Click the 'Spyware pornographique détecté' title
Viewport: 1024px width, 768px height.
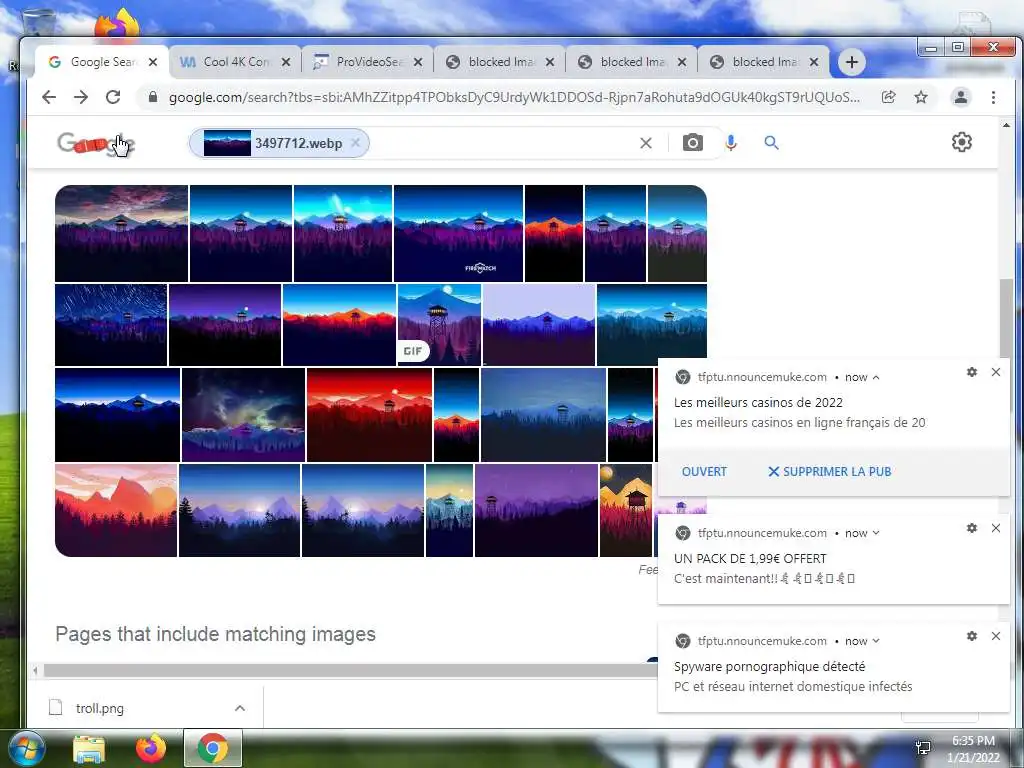tap(769, 666)
